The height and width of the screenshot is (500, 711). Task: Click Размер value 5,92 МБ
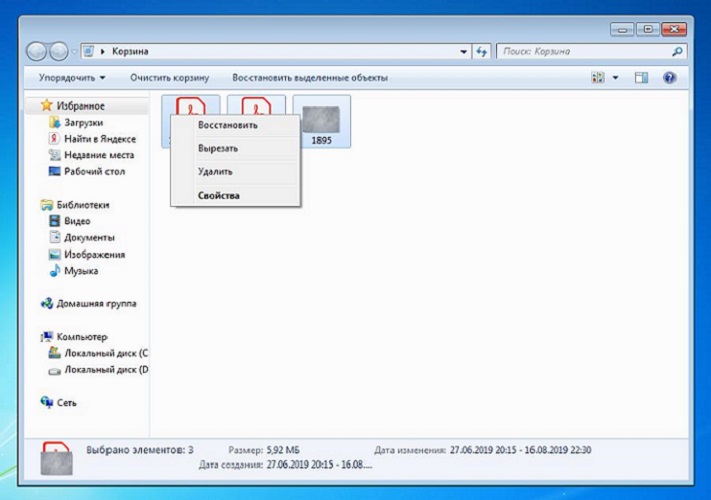click(283, 450)
